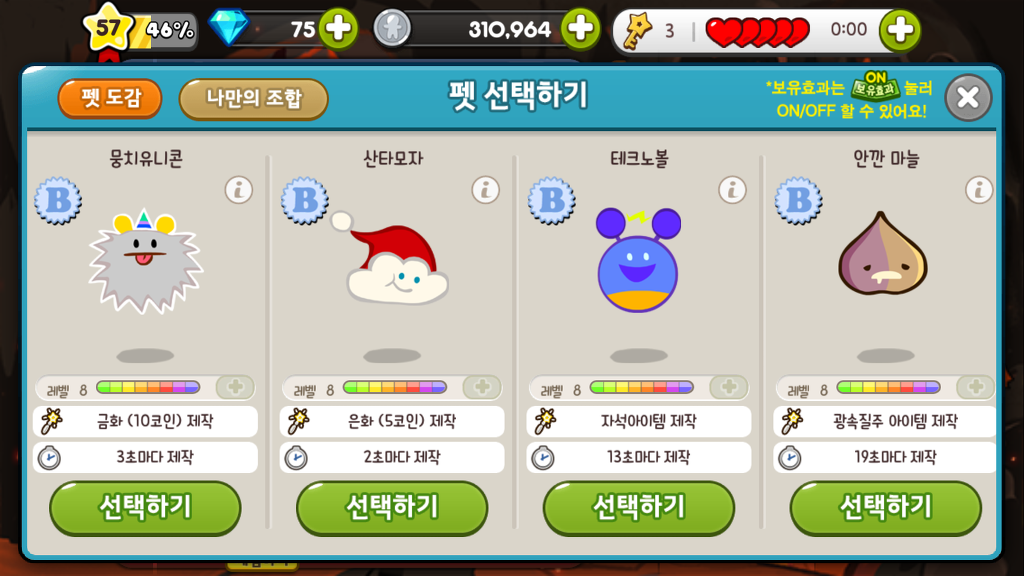Close the pet selection dialog
This screenshot has width=1024, height=576.
[x=968, y=98]
